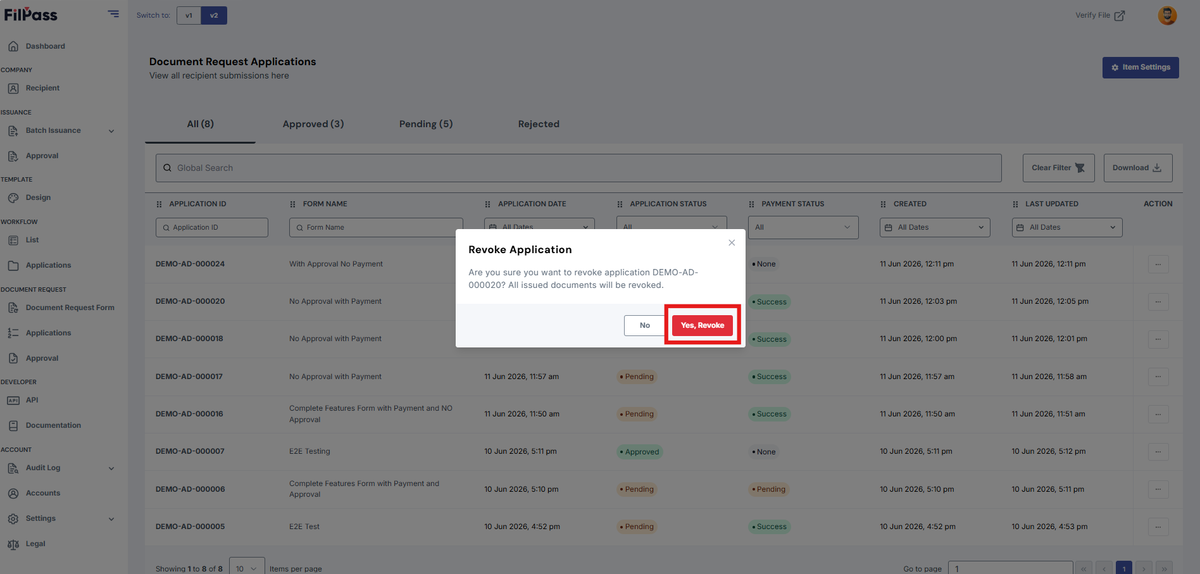1200x574 pixels.
Task: Open the Legal page
Action: [35, 544]
